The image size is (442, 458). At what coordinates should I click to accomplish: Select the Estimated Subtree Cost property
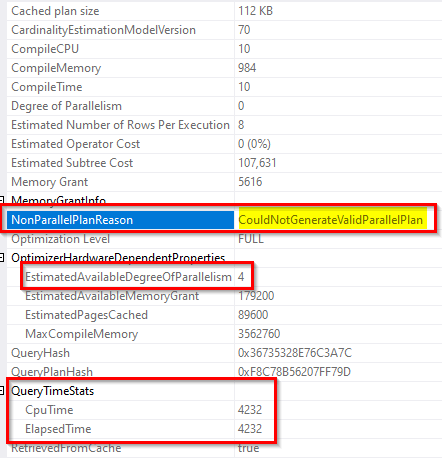coord(72,163)
